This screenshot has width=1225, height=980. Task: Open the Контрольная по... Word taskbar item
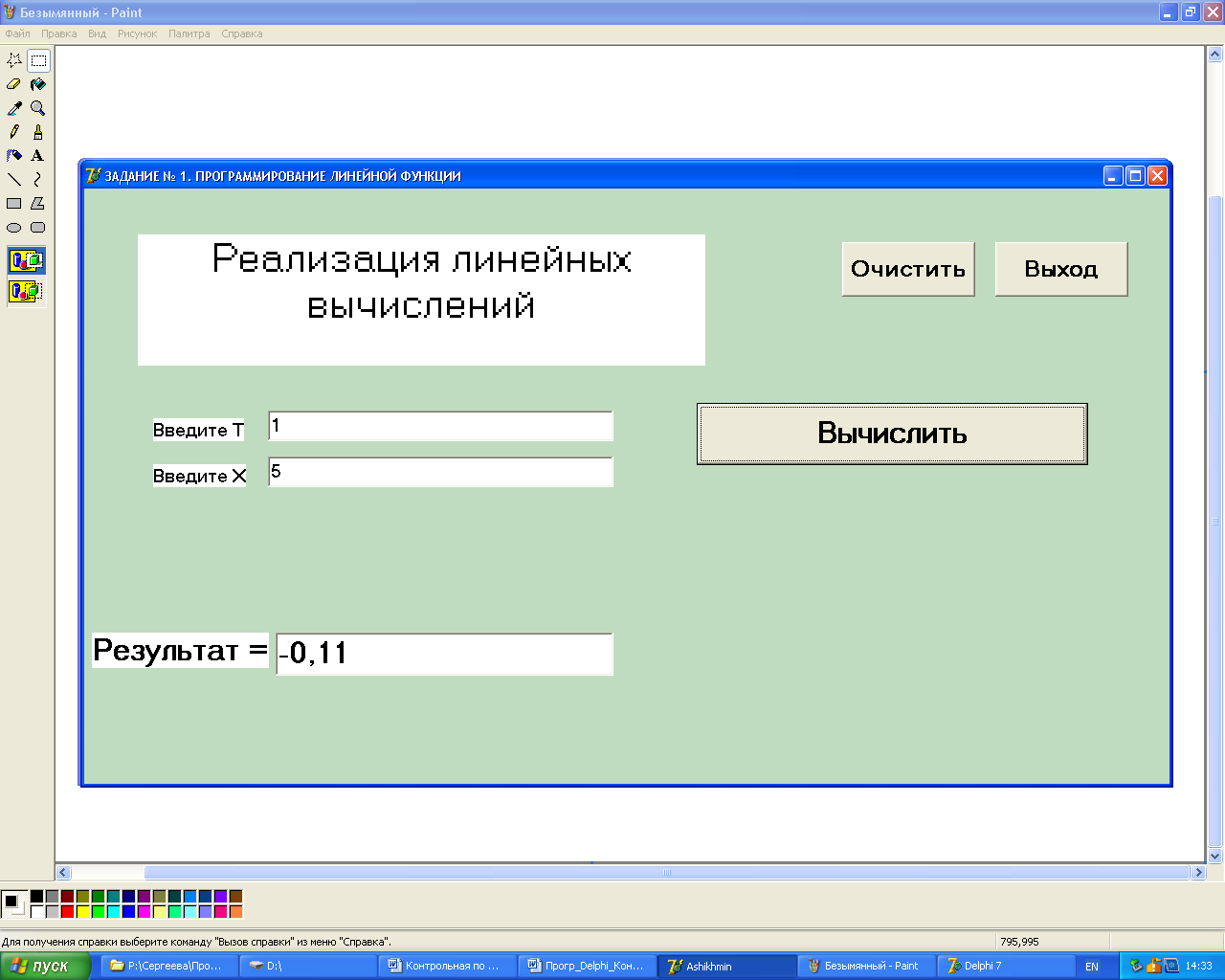click(448, 966)
